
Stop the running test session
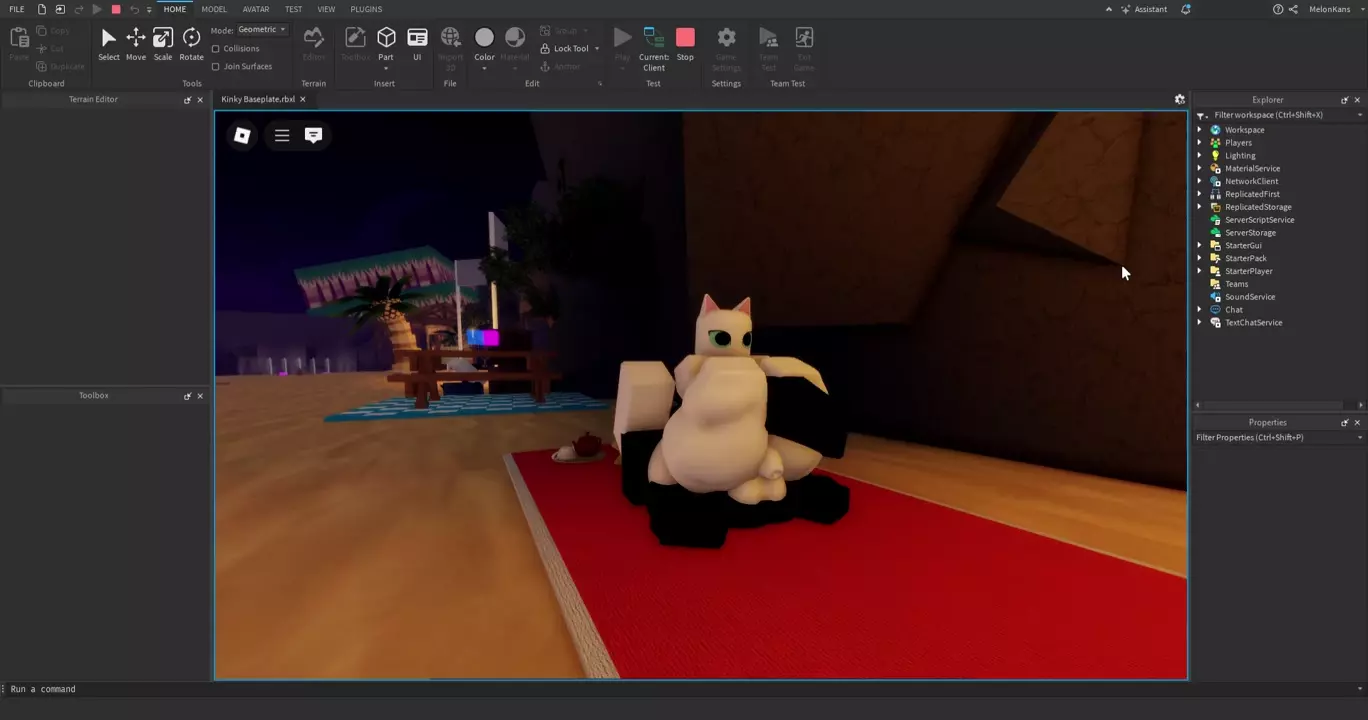685,44
